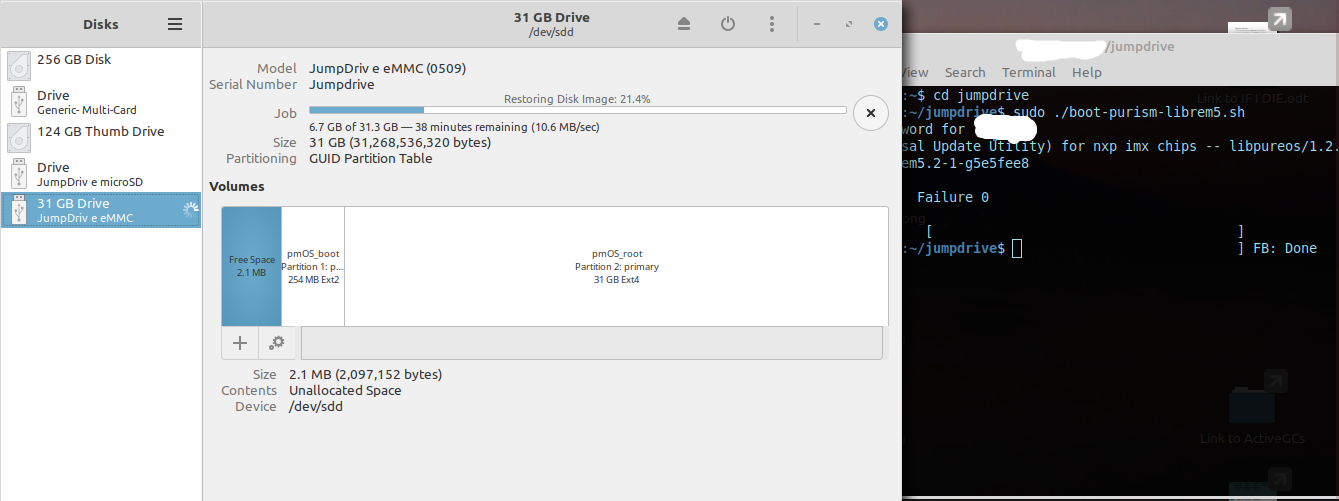Select the Generic Multi-Card drive
The width and height of the screenshot is (1339, 501).
click(100, 102)
